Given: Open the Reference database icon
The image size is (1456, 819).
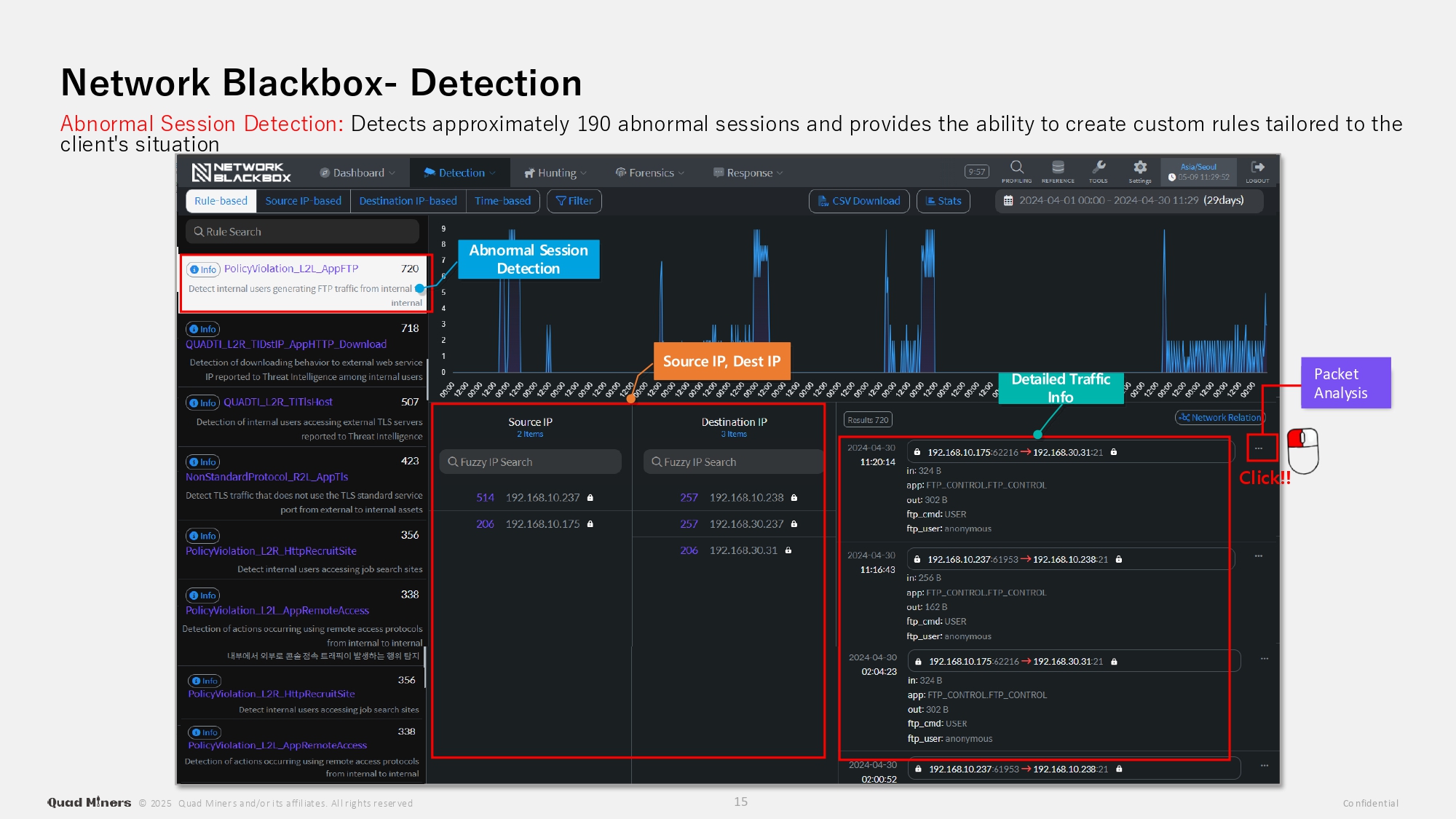Looking at the screenshot, I should (x=1058, y=167).
